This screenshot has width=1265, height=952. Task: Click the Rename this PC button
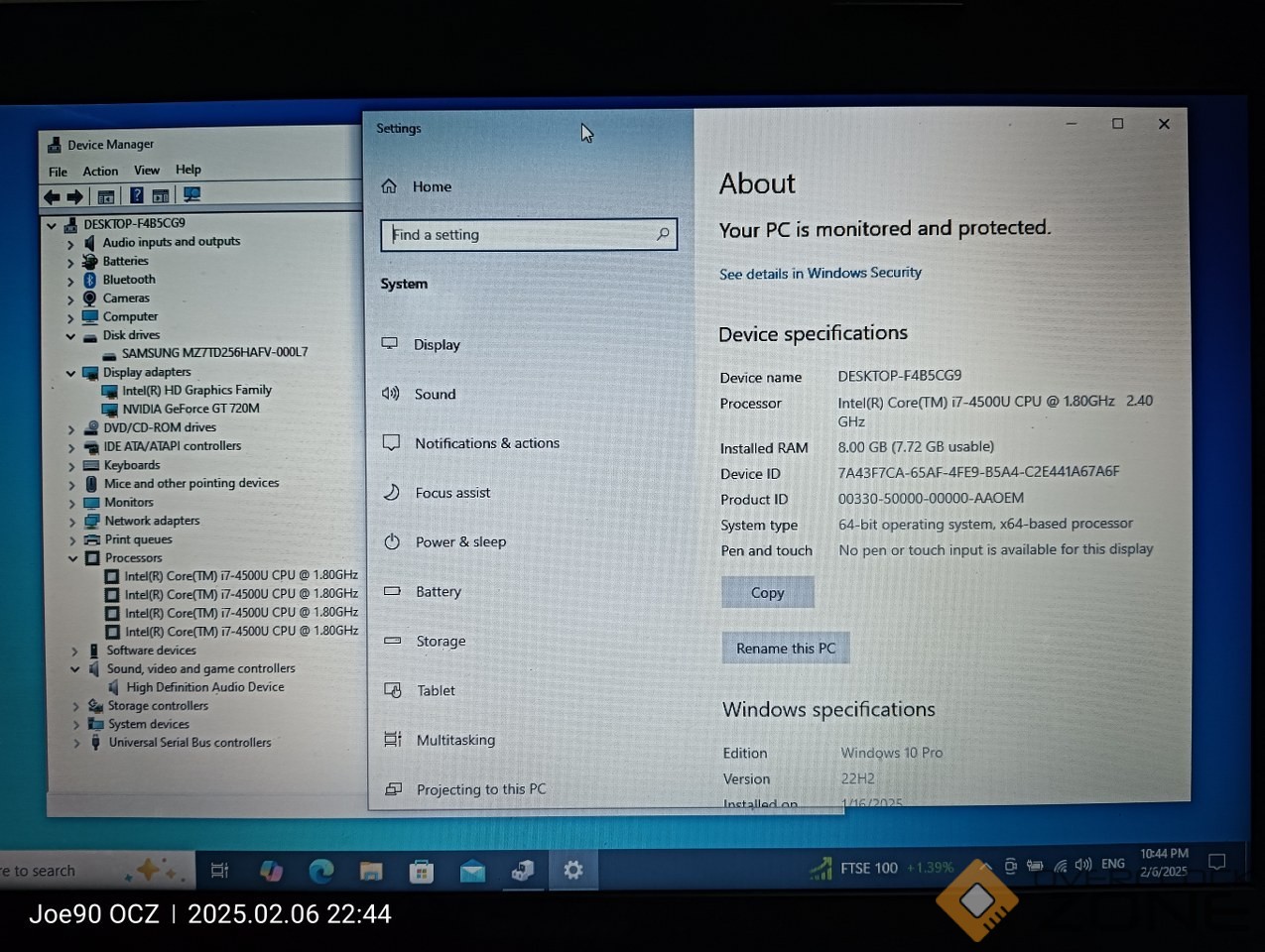click(x=786, y=648)
